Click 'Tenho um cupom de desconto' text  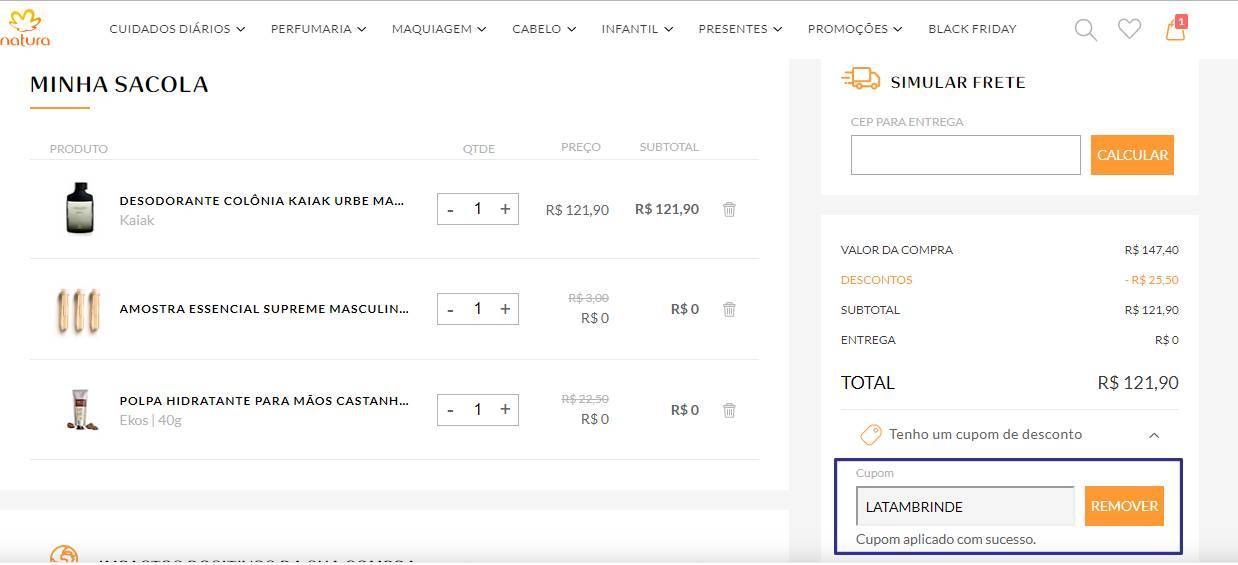[985, 434]
